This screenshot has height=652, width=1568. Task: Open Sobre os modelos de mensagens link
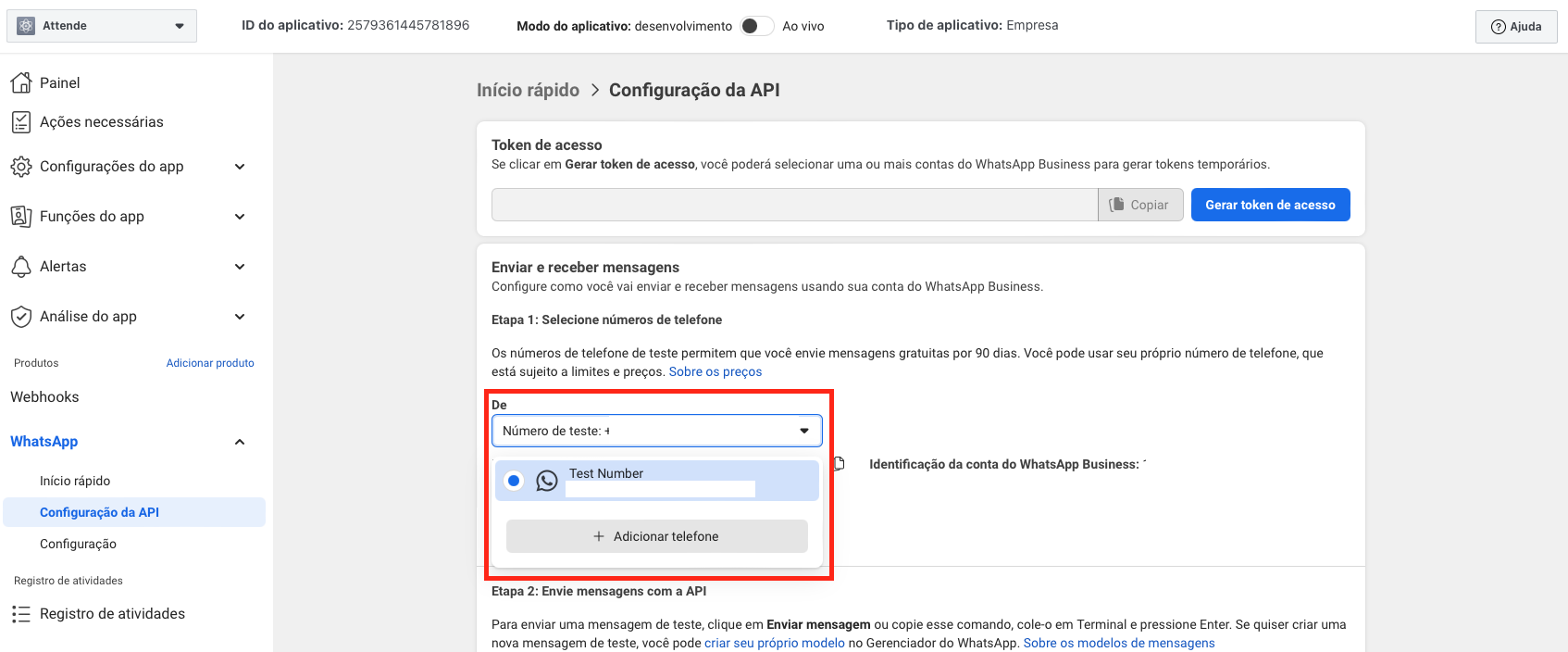click(1119, 643)
